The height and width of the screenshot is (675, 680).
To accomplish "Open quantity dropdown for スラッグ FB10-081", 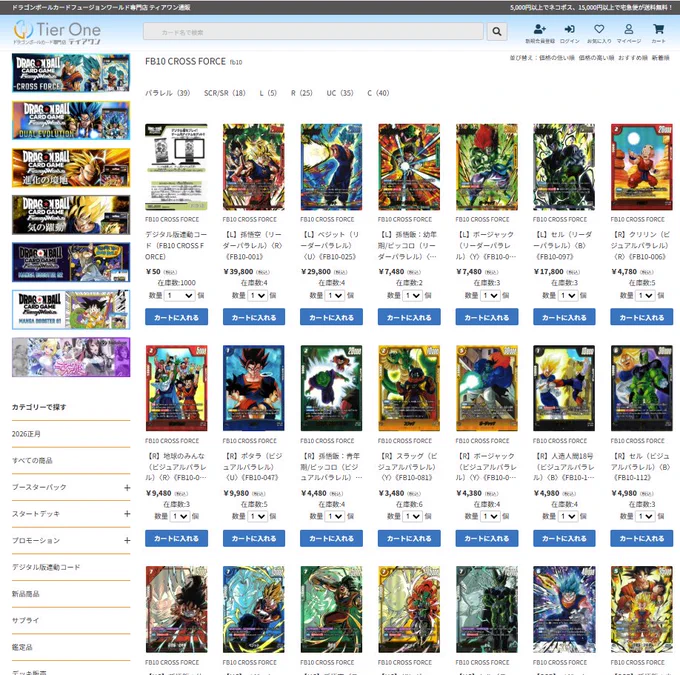I will pyautogui.click(x=412, y=516).
